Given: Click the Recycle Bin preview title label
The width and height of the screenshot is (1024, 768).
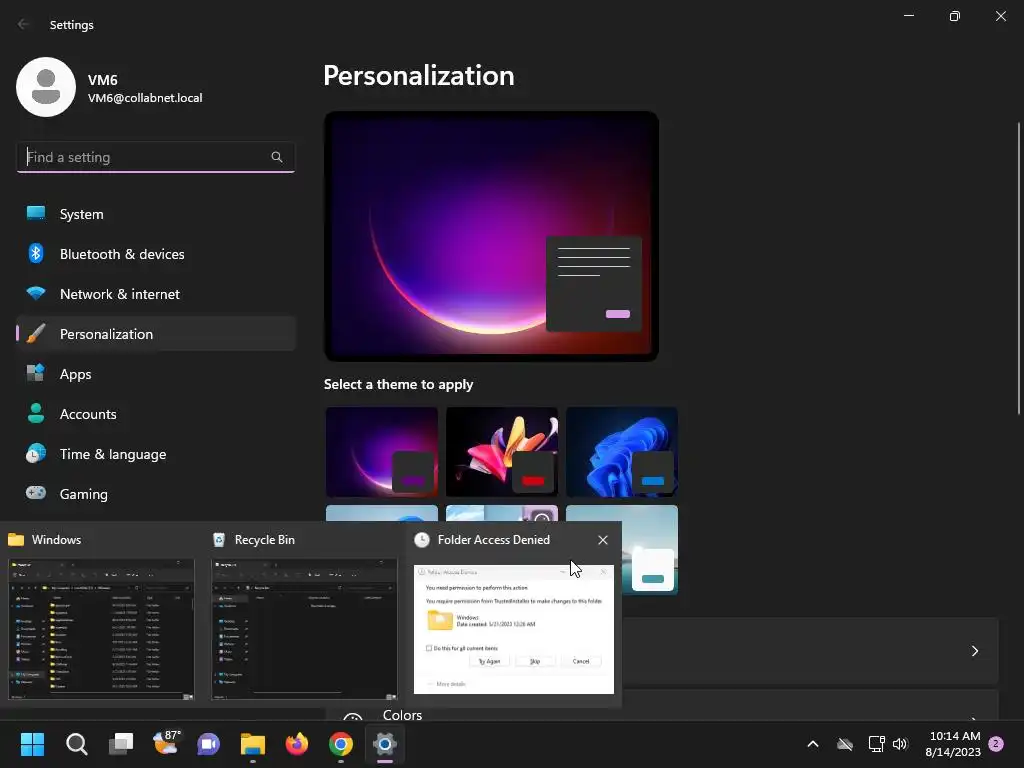Looking at the screenshot, I should (264, 540).
